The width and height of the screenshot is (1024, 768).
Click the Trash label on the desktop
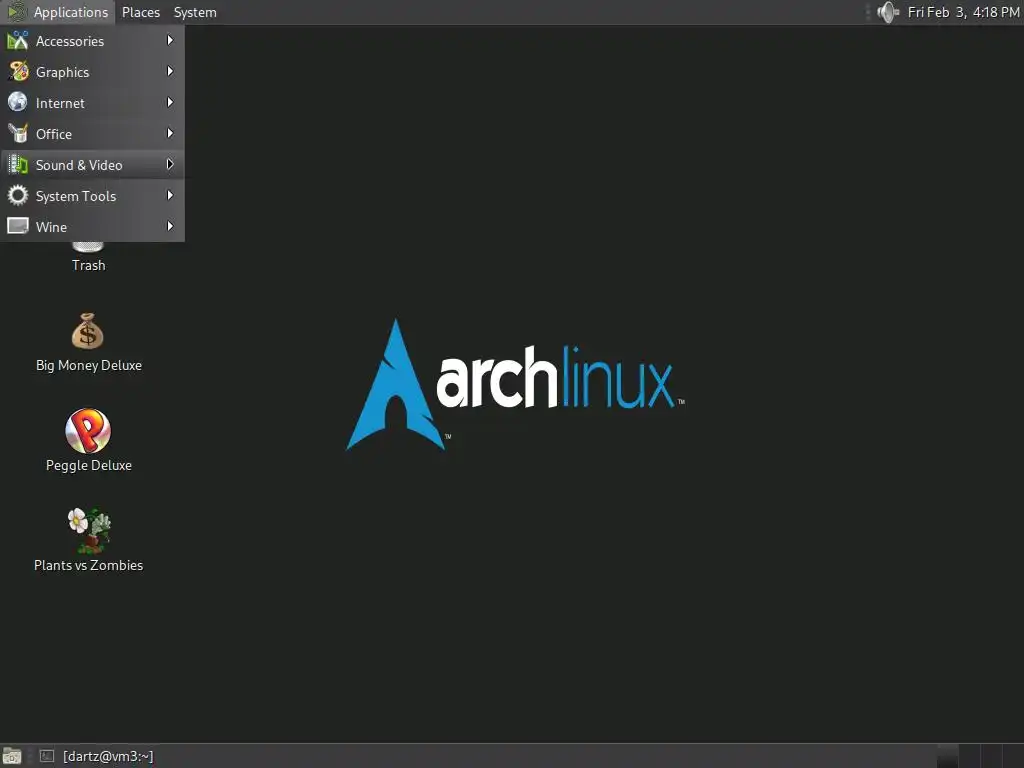(x=88, y=265)
